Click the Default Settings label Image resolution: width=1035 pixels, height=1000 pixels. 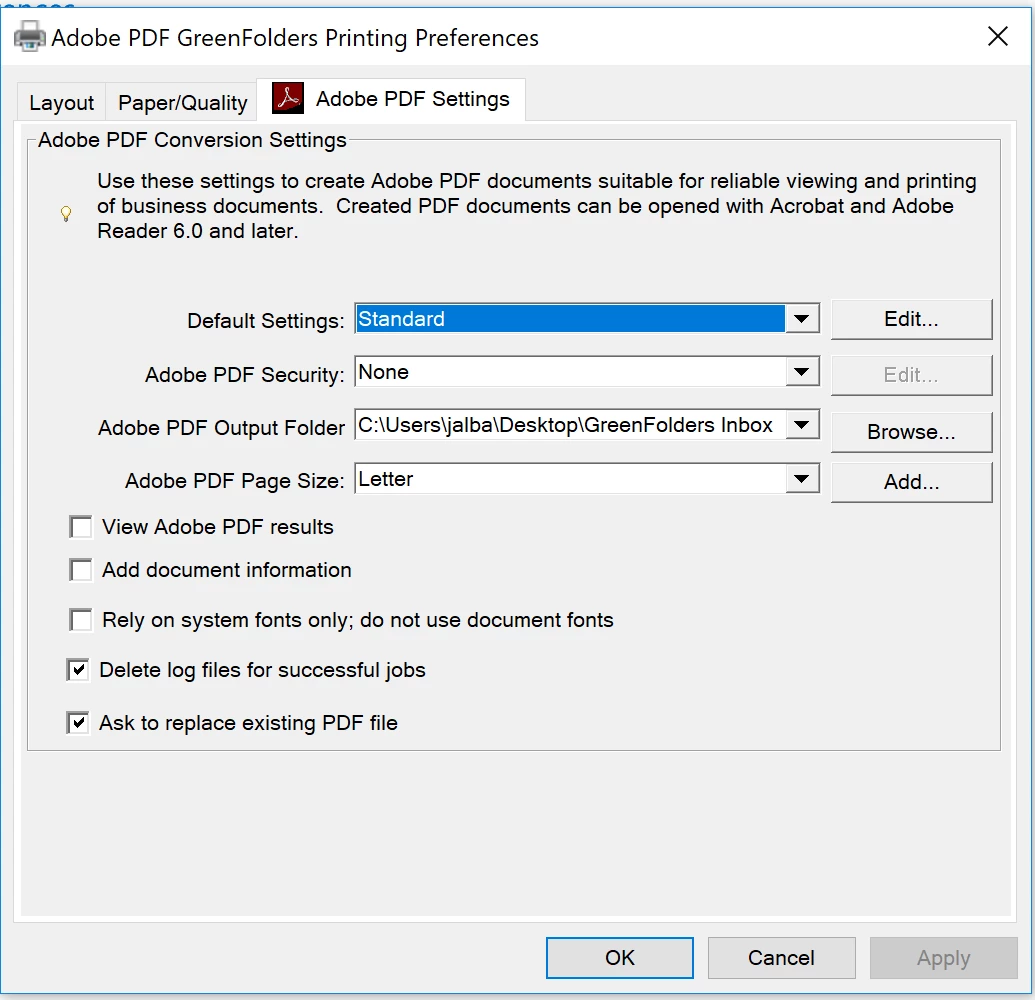(x=265, y=321)
